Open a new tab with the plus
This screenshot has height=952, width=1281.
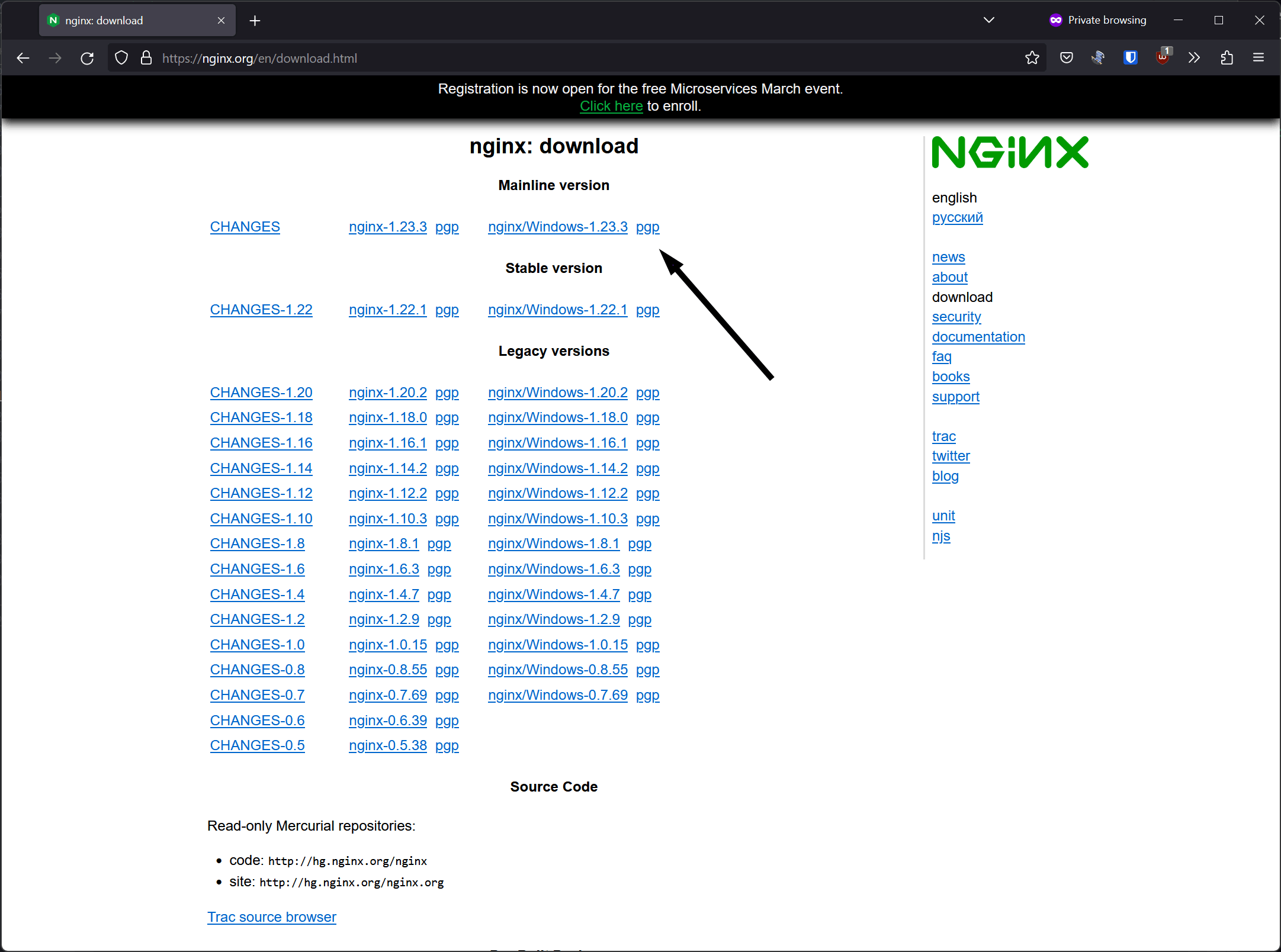(255, 20)
